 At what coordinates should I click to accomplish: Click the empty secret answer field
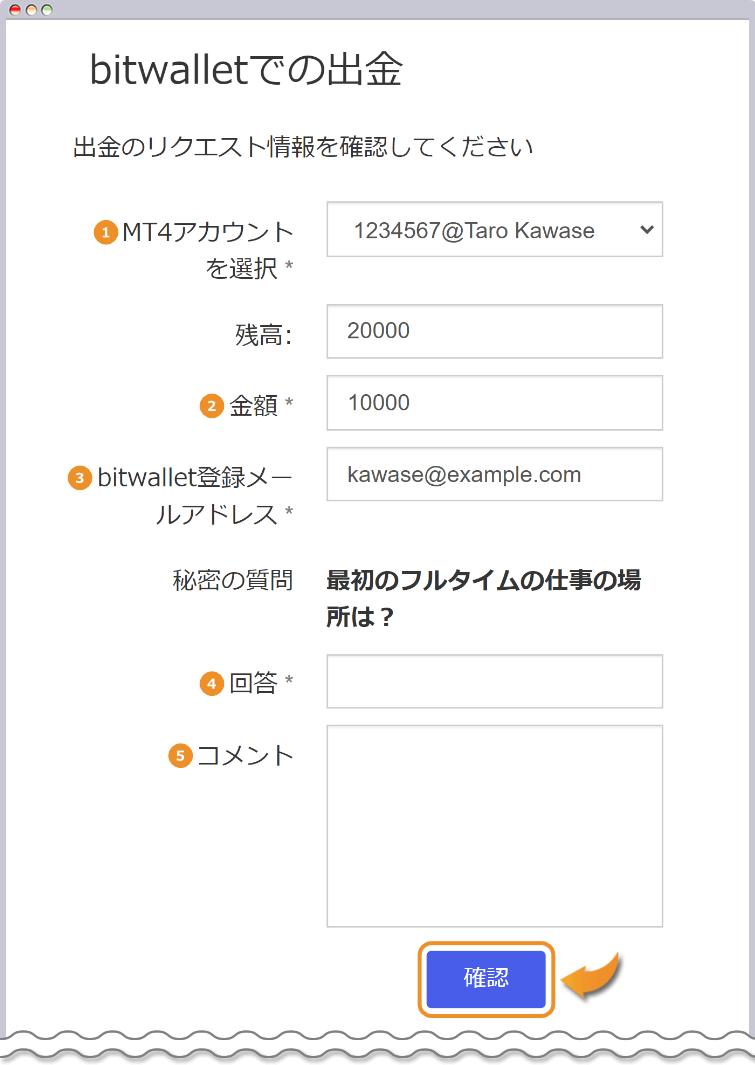click(x=494, y=681)
